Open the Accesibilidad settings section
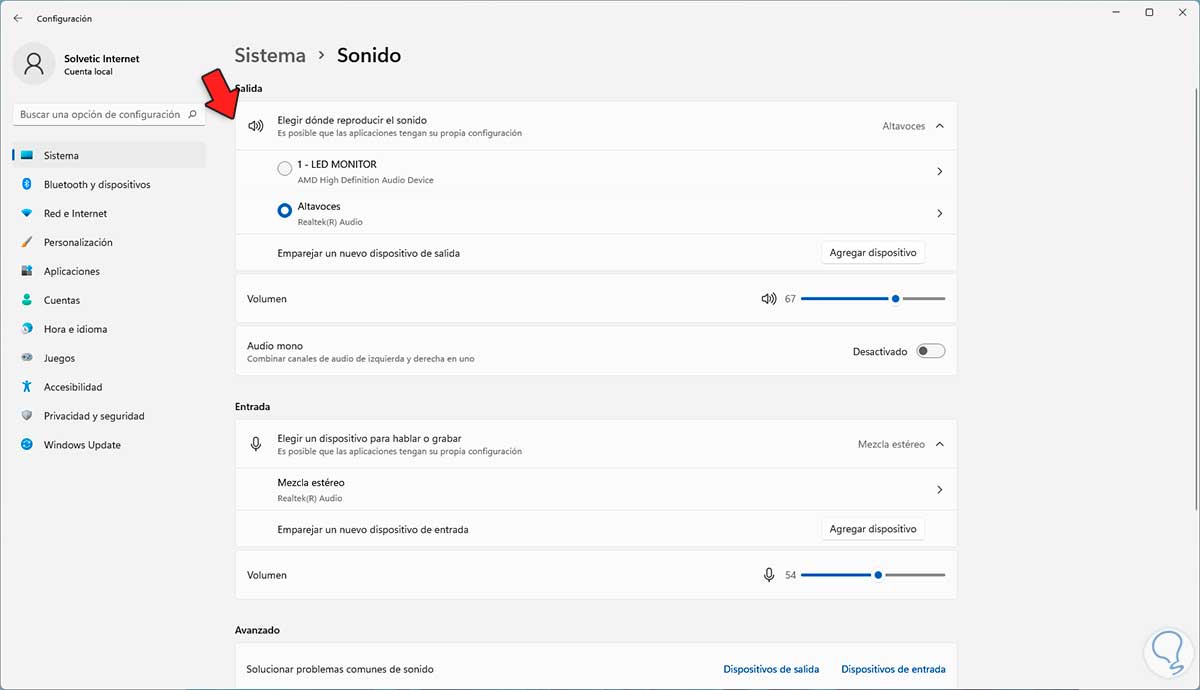Image resolution: width=1200 pixels, height=690 pixels. tap(72, 387)
